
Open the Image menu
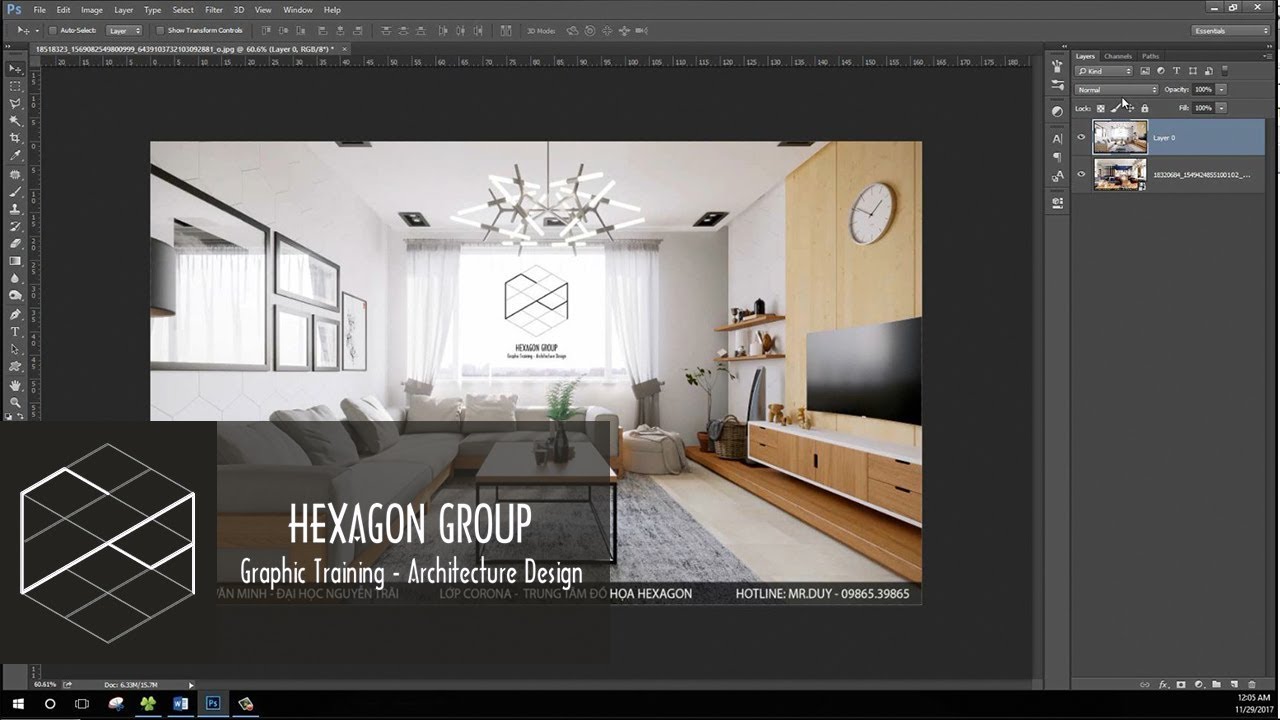point(92,10)
